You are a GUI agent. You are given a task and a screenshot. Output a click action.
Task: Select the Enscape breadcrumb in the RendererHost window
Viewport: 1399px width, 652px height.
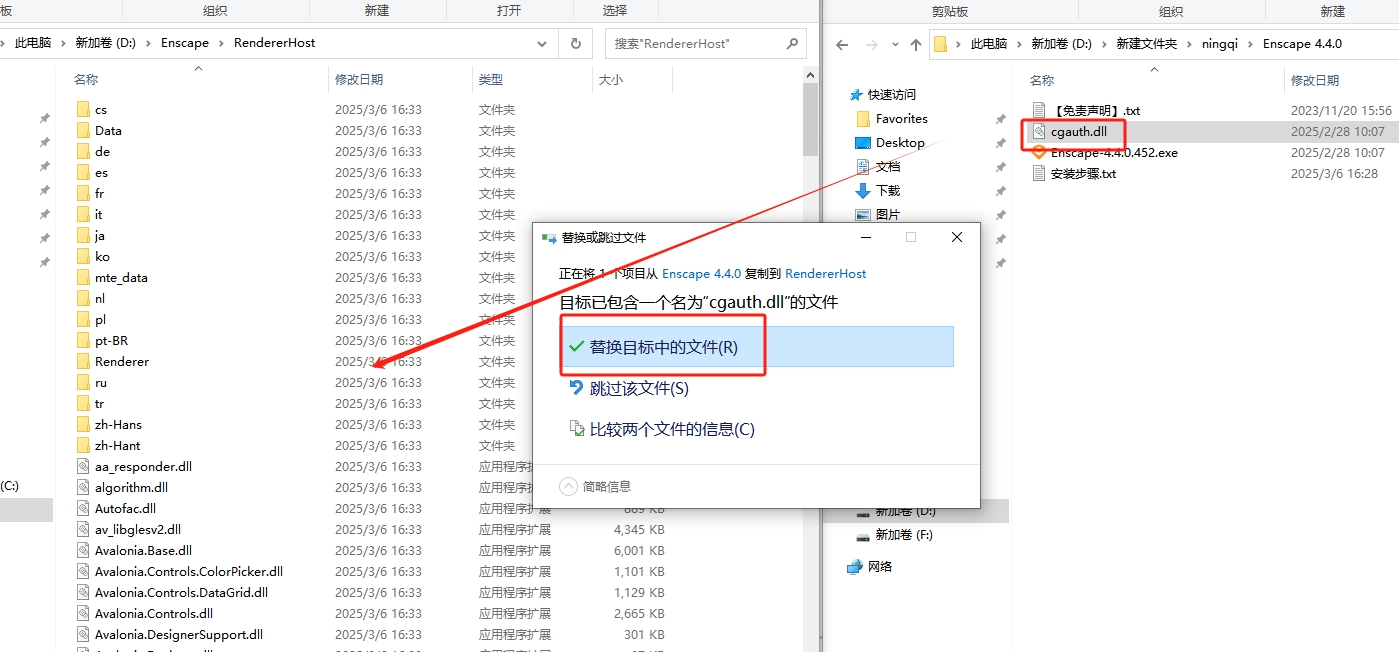pyautogui.click(x=185, y=43)
